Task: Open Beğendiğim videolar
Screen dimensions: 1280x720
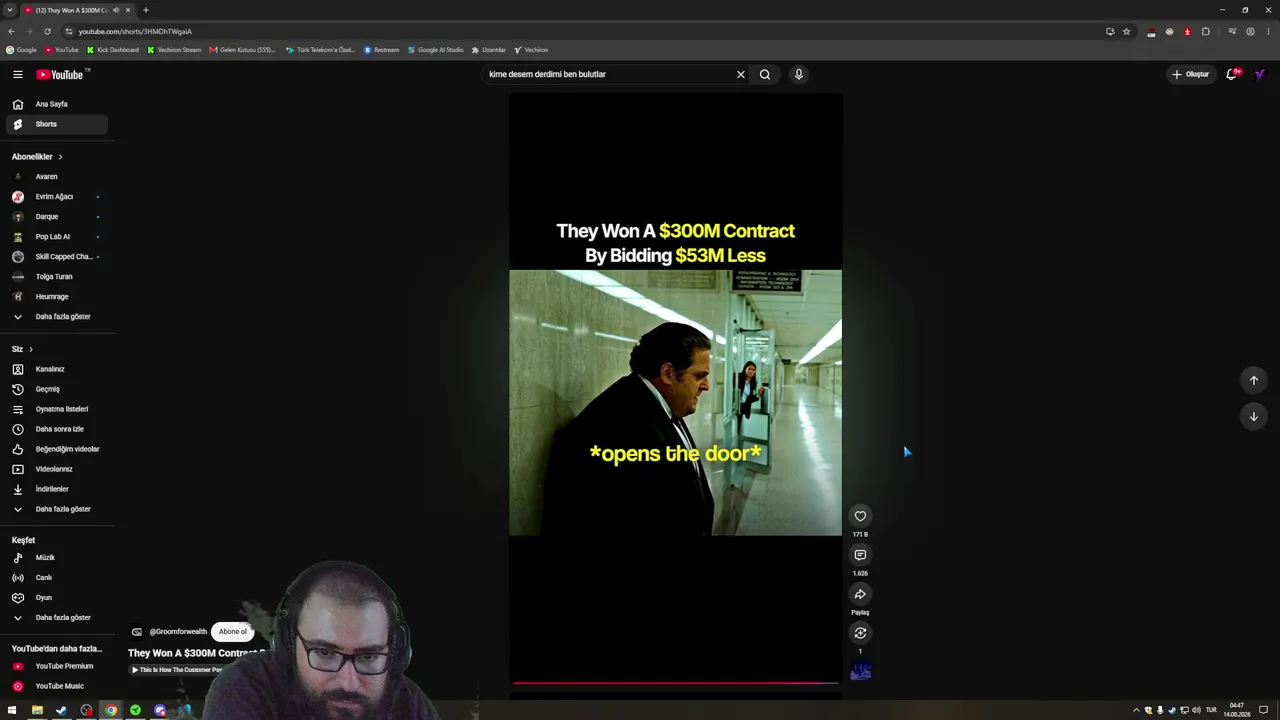Action: [57, 449]
